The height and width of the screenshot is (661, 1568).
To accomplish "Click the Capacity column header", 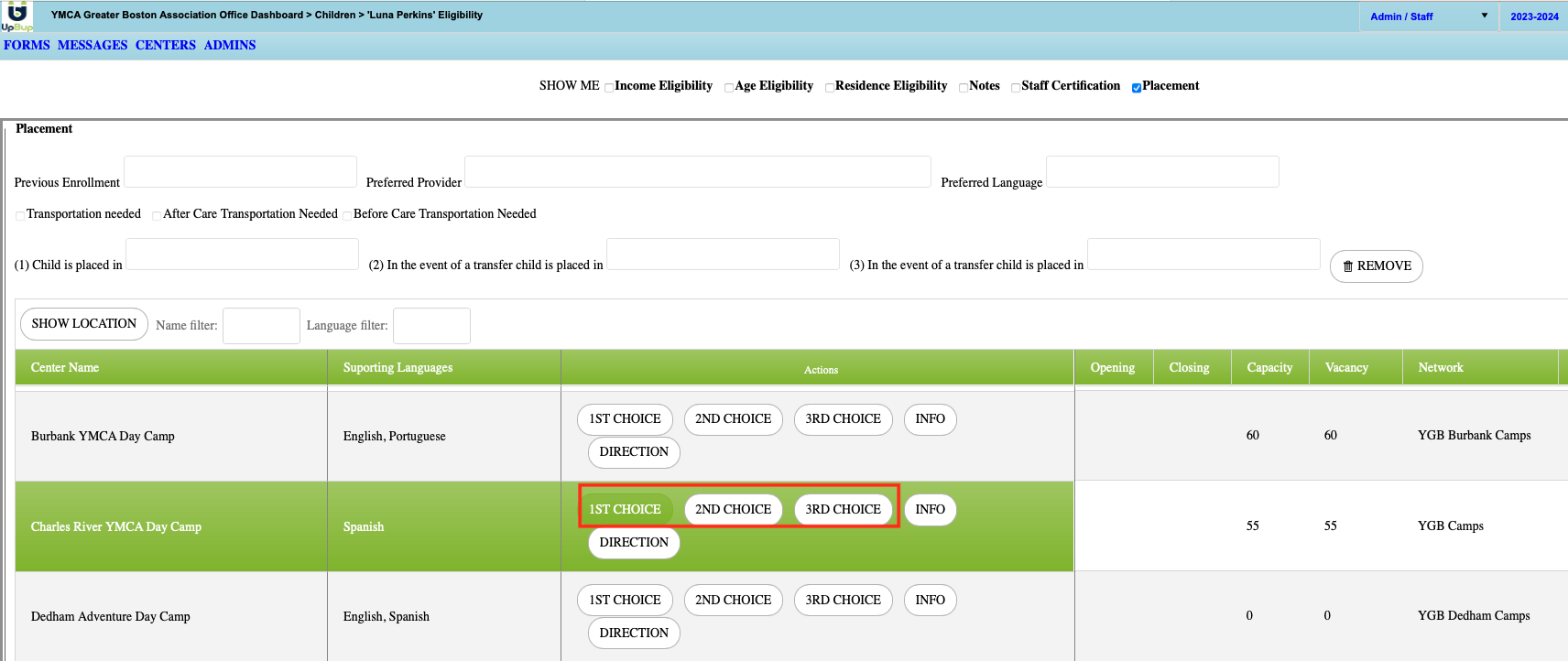I will [1269, 367].
